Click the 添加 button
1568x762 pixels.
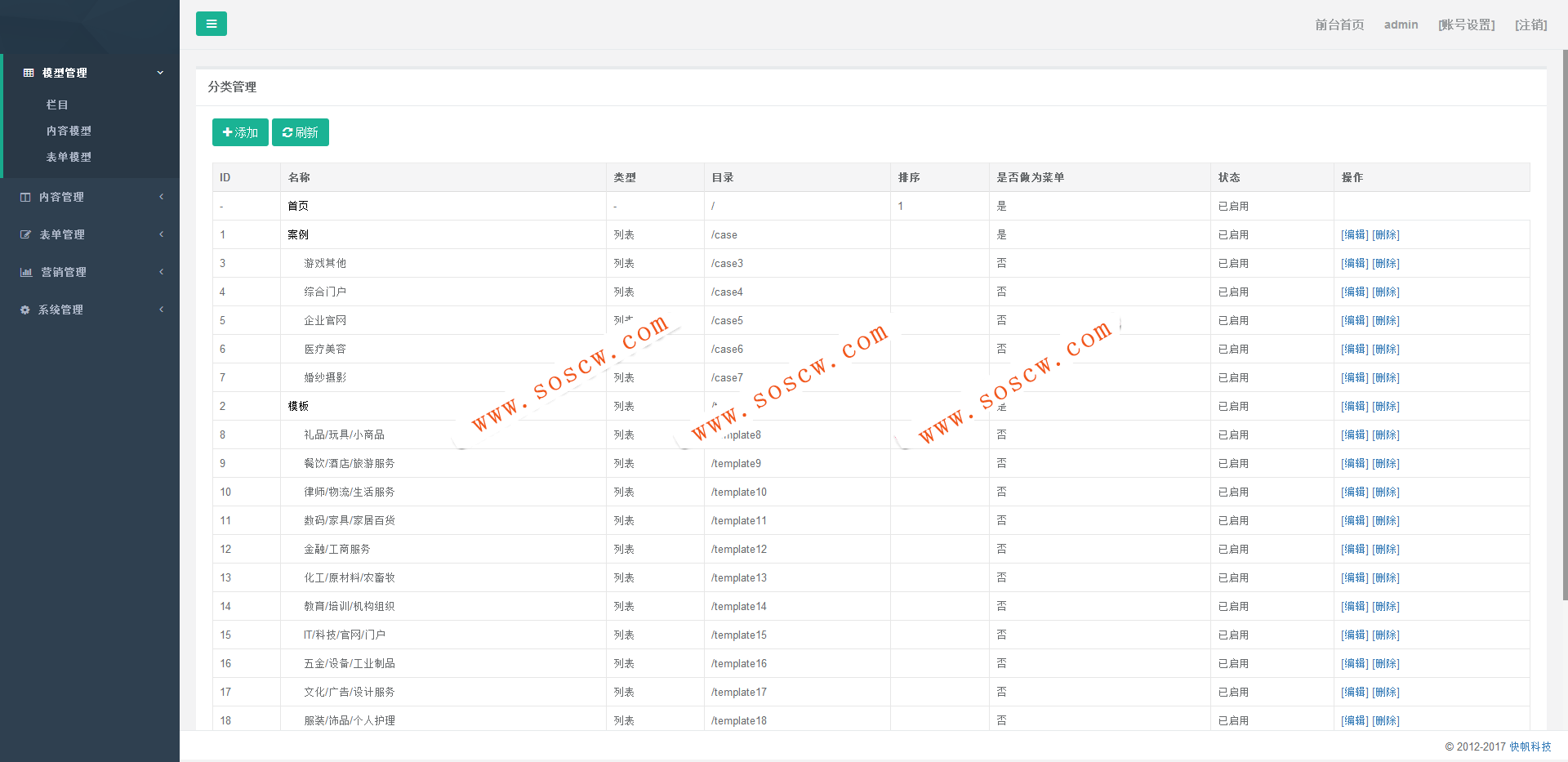(240, 132)
